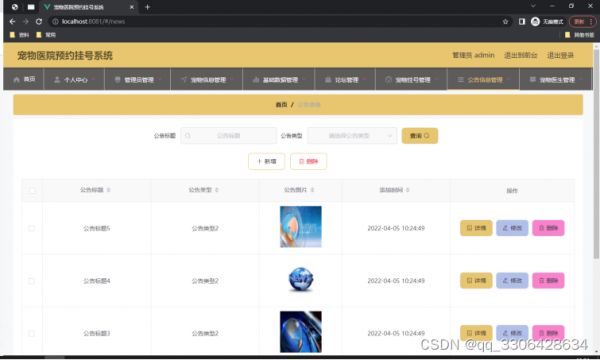
Task: Sort by the 公告类型 column sort arrows
Action: point(217,190)
